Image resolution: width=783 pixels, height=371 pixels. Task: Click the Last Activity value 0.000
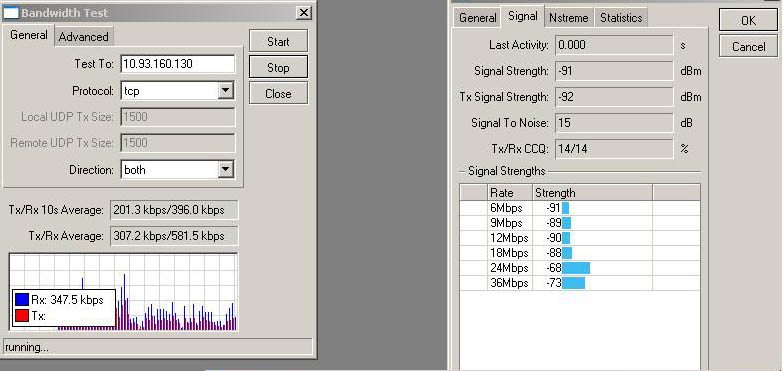point(614,45)
